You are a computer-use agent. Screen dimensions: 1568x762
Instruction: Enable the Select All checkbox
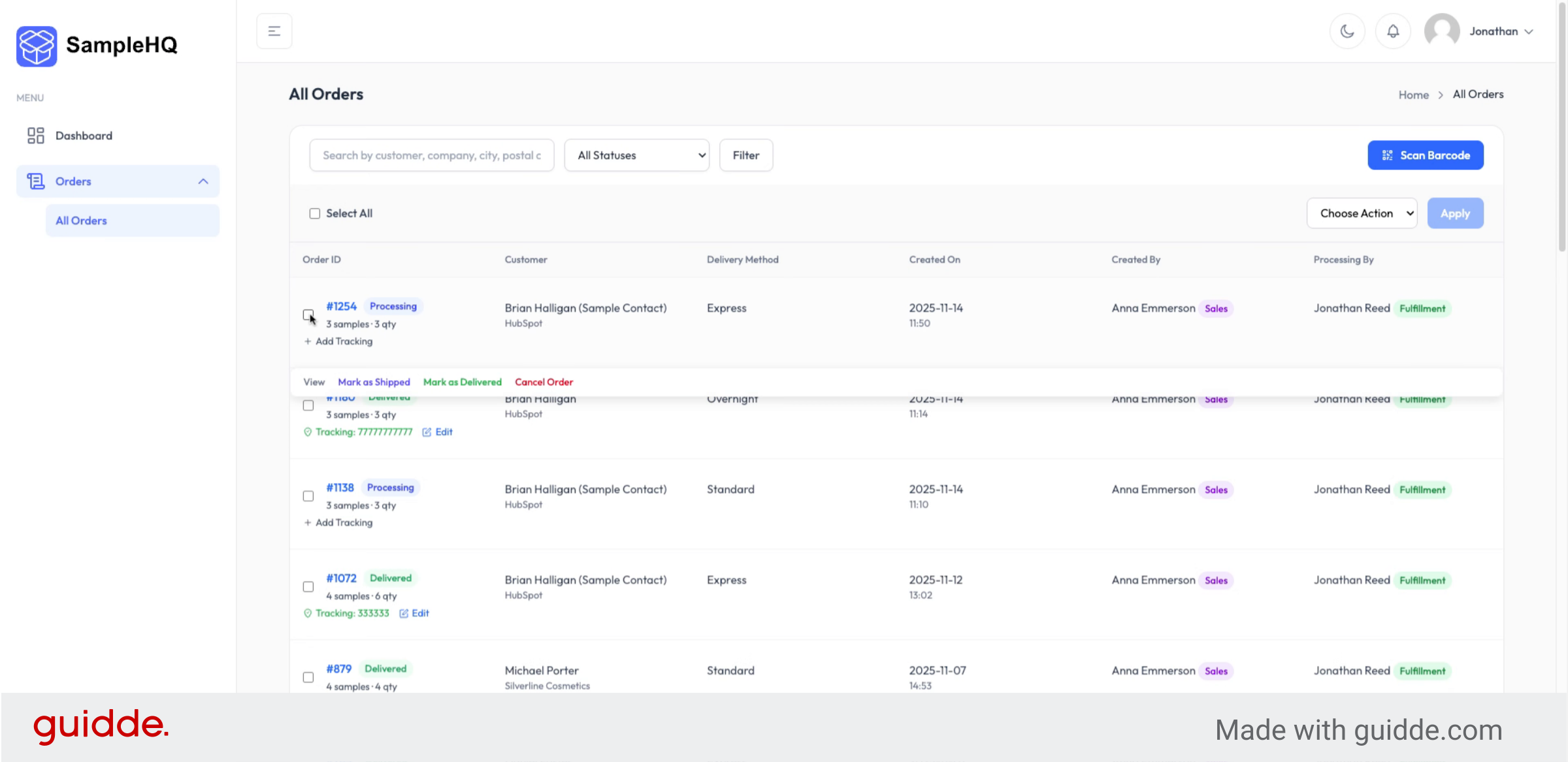315,213
